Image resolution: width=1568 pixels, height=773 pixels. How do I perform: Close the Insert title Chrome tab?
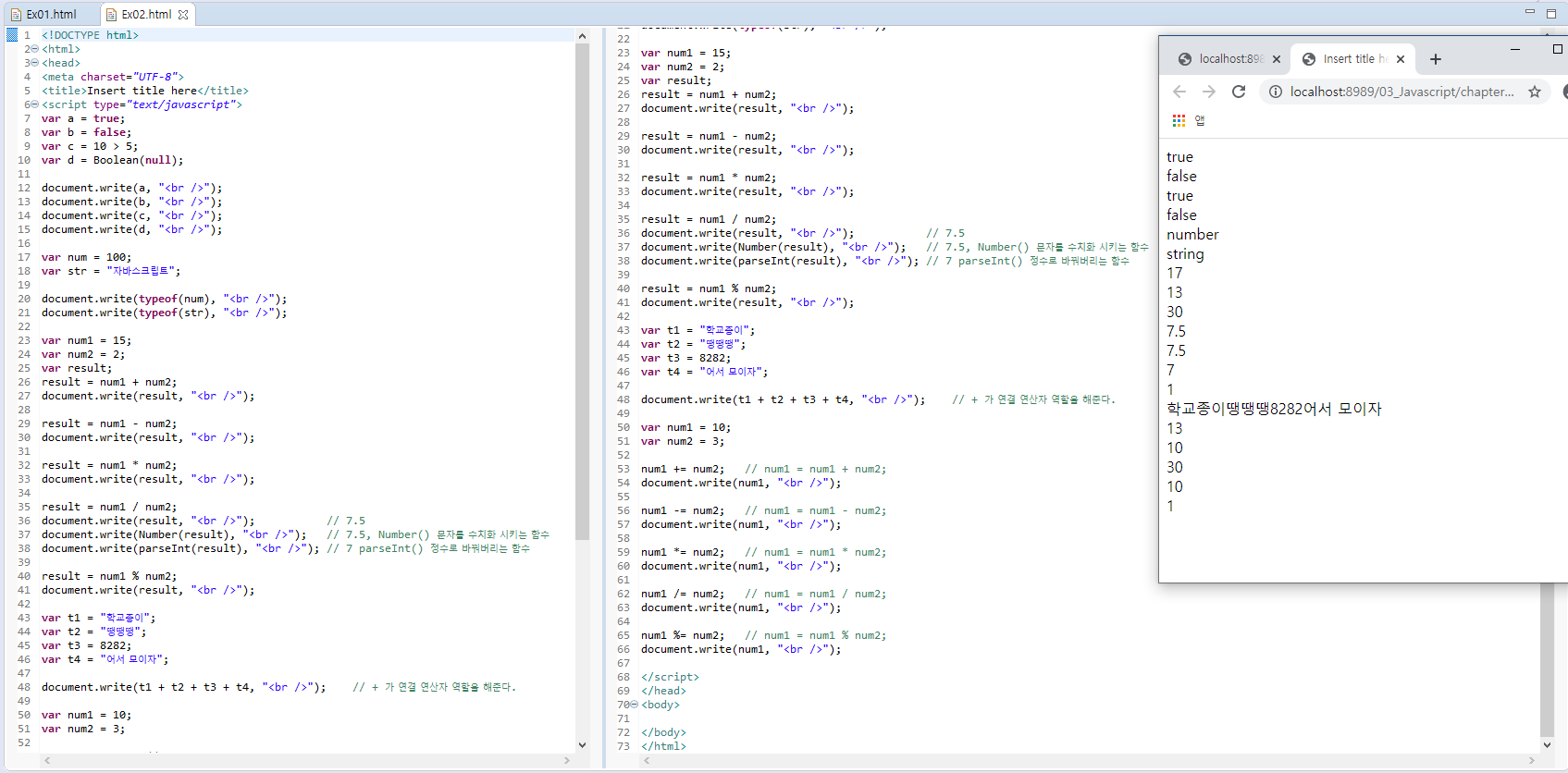click(1401, 59)
